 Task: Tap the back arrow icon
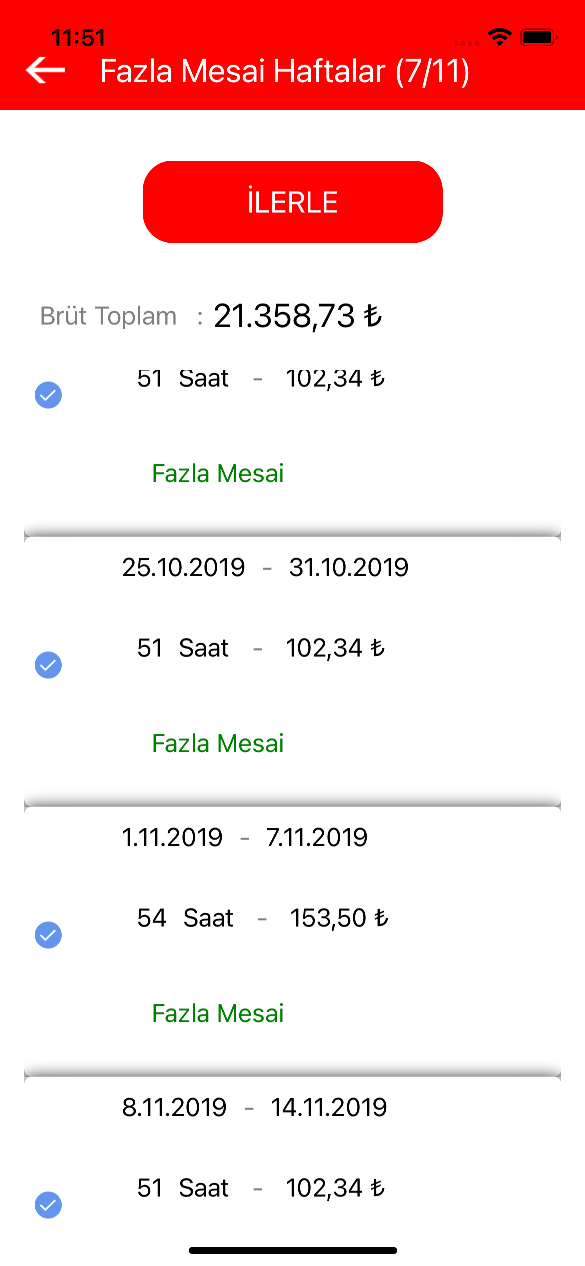pos(45,71)
